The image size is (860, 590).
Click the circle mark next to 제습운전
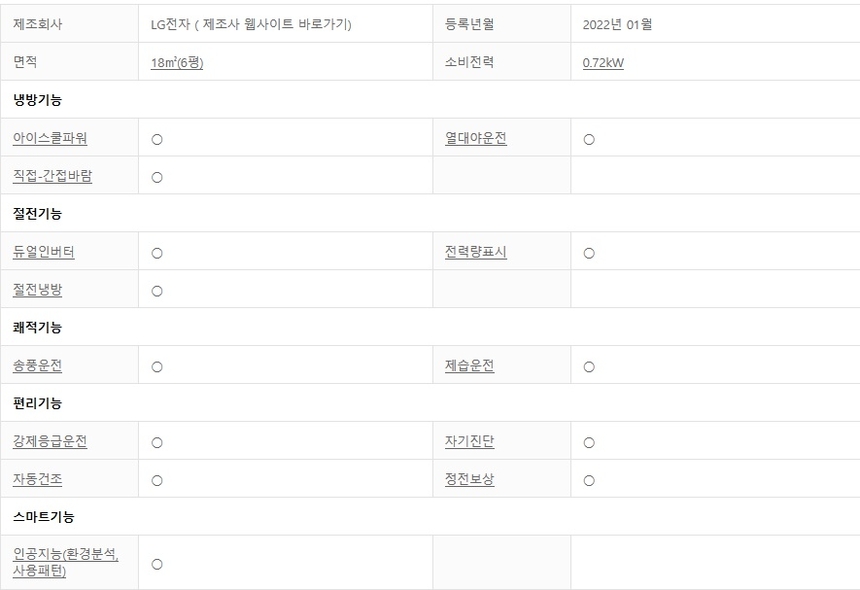click(589, 368)
